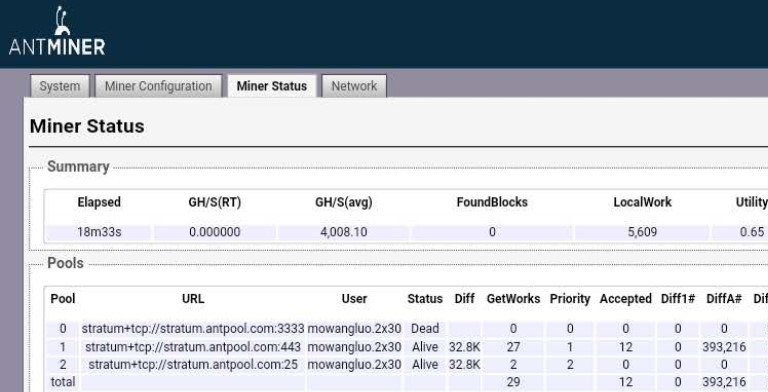This screenshot has height=392, width=768.
Task: Click the User column header
Action: (x=354, y=298)
